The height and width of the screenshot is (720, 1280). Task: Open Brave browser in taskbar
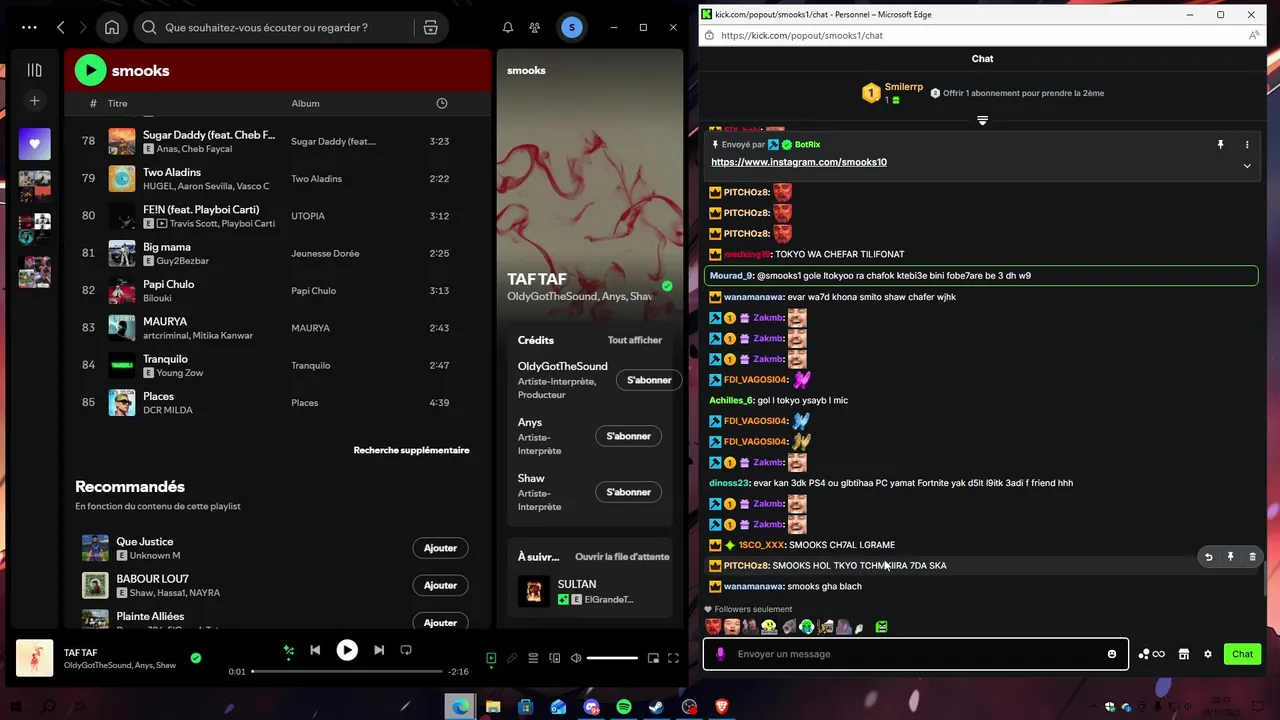[721, 707]
